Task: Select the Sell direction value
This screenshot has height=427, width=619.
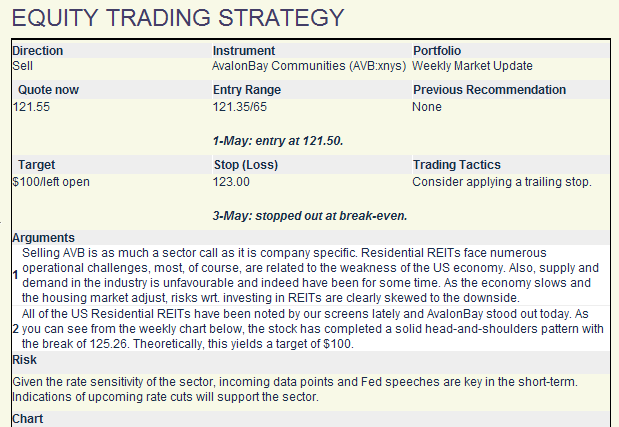Action: click(23, 66)
